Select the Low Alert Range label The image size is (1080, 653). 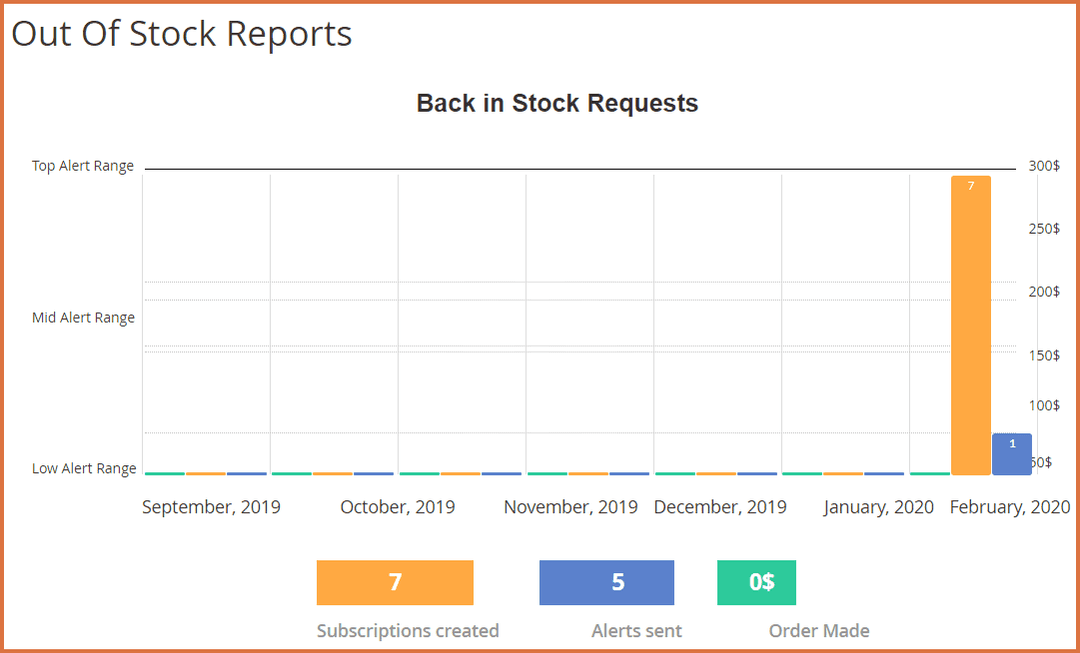[x=85, y=468]
